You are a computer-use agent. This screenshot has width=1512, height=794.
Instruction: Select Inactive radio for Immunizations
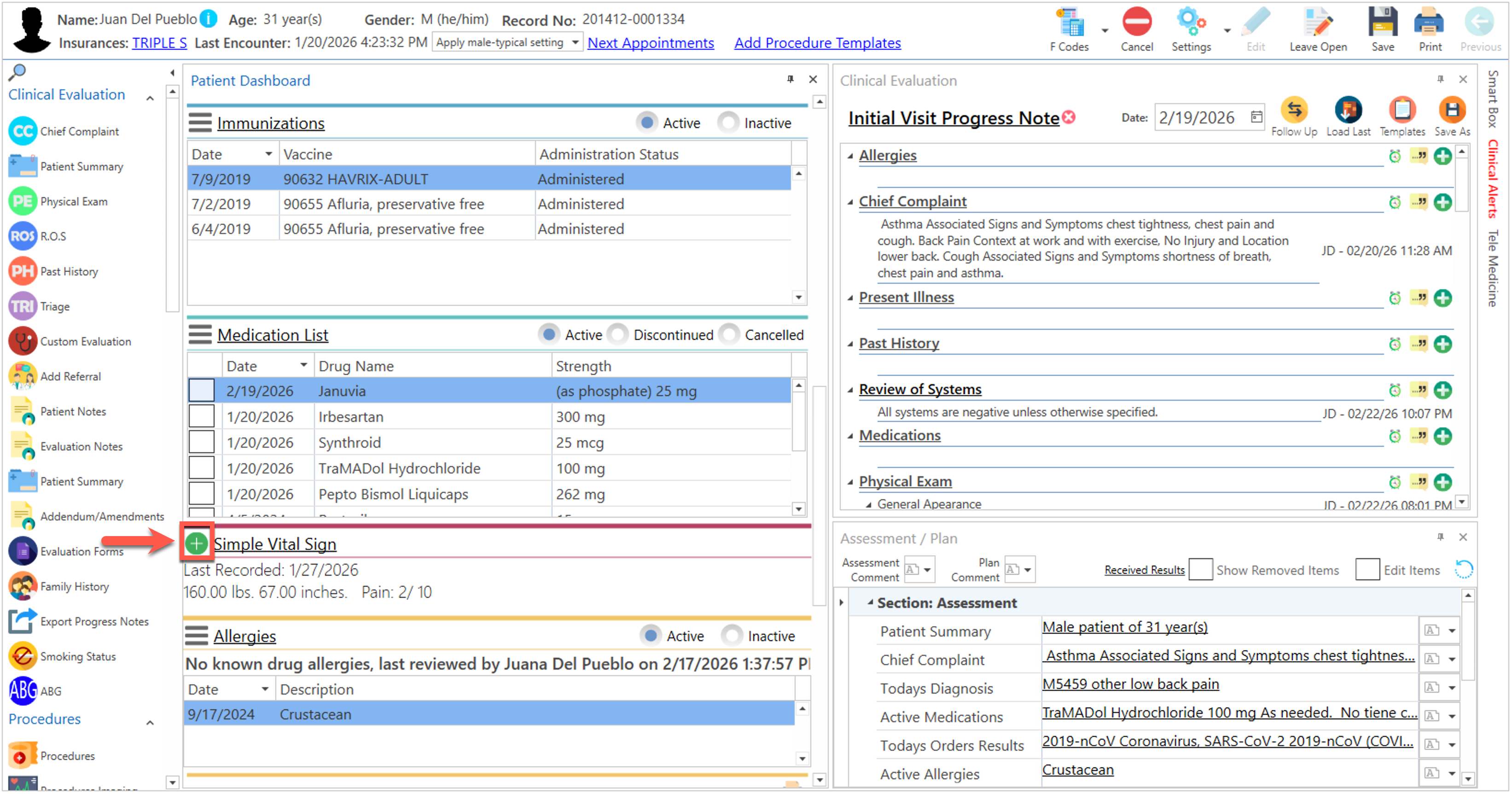(728, 123)
